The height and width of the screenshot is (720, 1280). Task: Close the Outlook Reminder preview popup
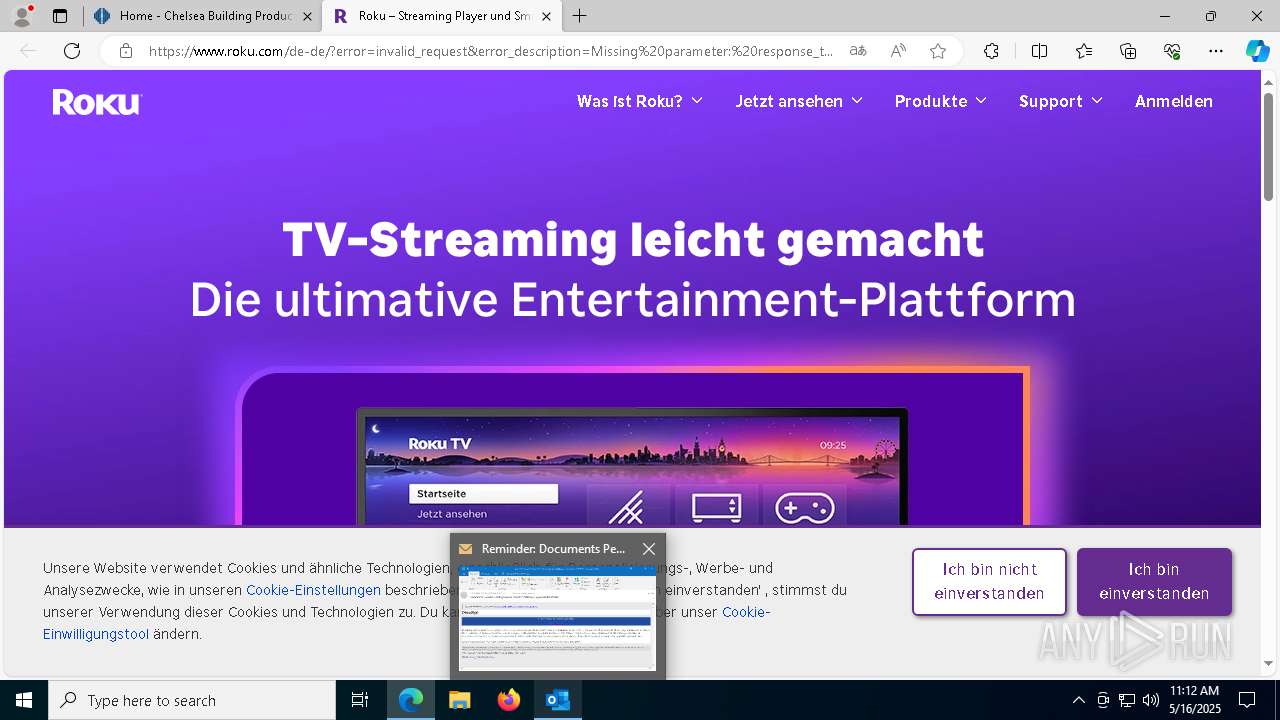click(x=649, y=549)
